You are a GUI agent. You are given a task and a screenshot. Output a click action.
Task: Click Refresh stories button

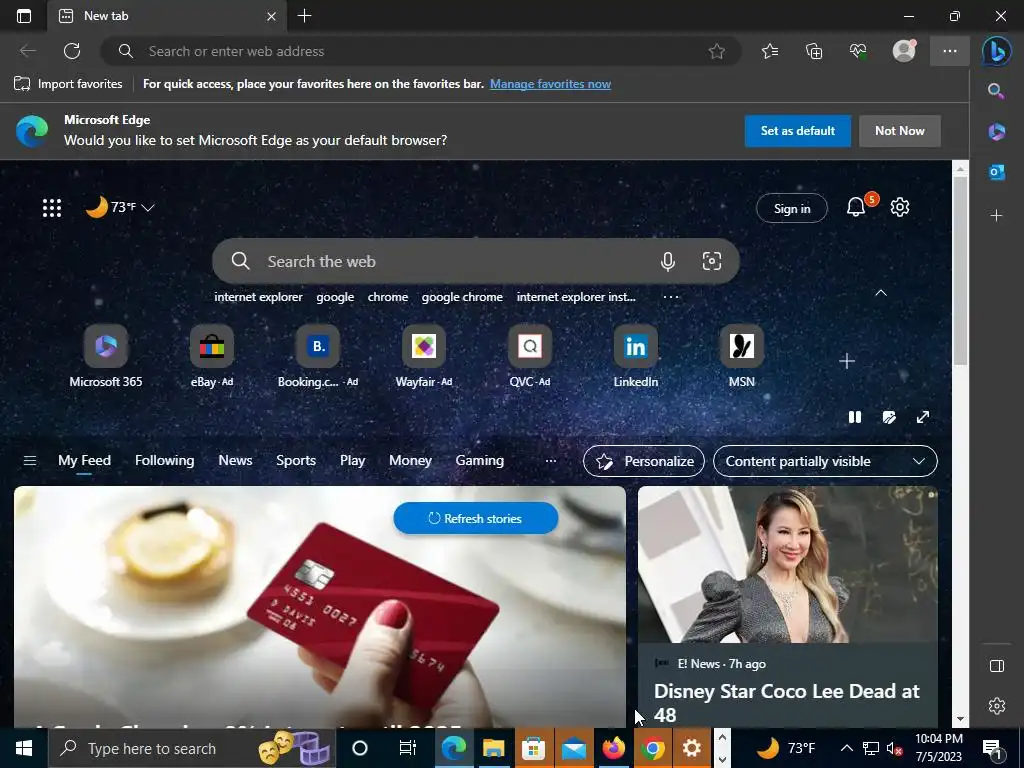click(475, 519)
